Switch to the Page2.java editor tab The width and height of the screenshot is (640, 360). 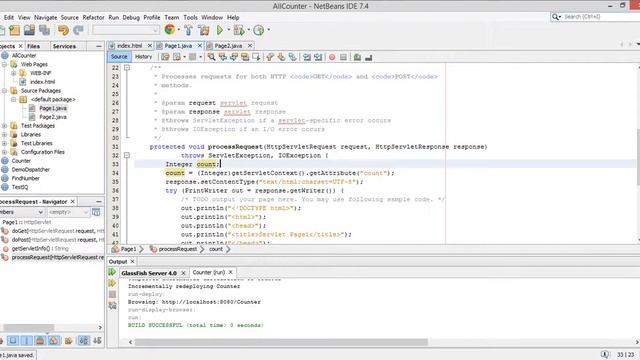[x=228, y=46]
